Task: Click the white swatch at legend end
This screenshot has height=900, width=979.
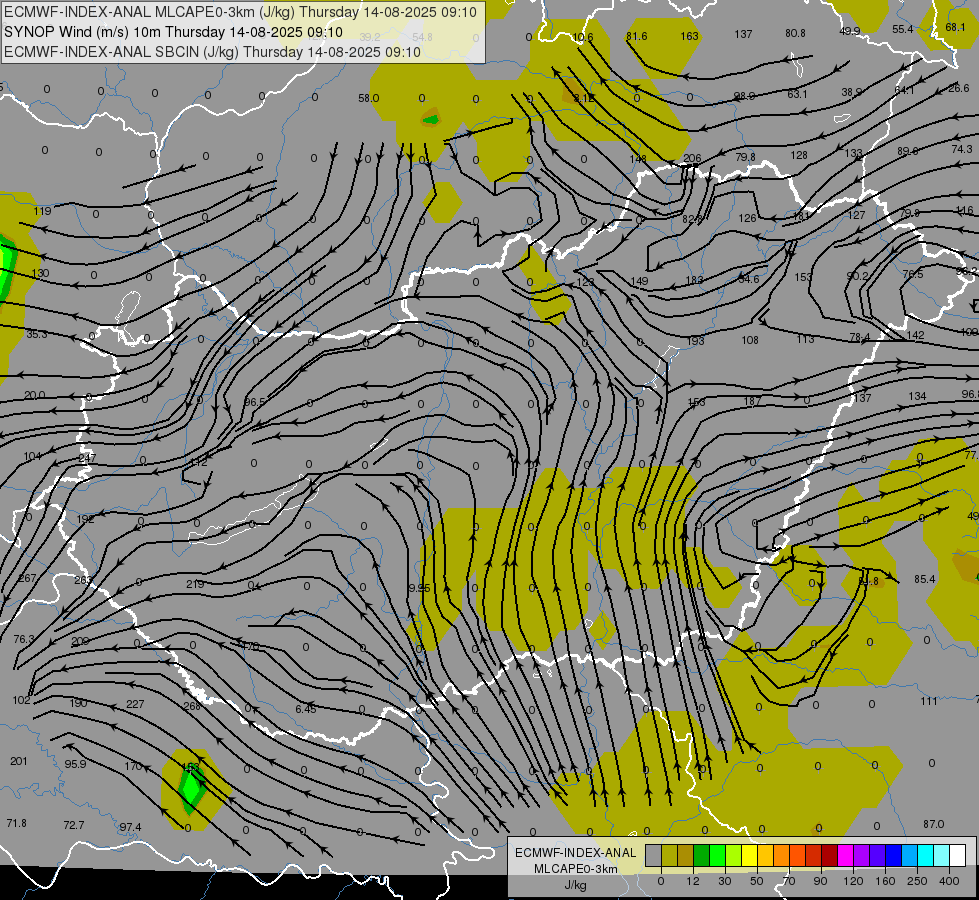Action: pyautogui.click(x=958, y=856)
